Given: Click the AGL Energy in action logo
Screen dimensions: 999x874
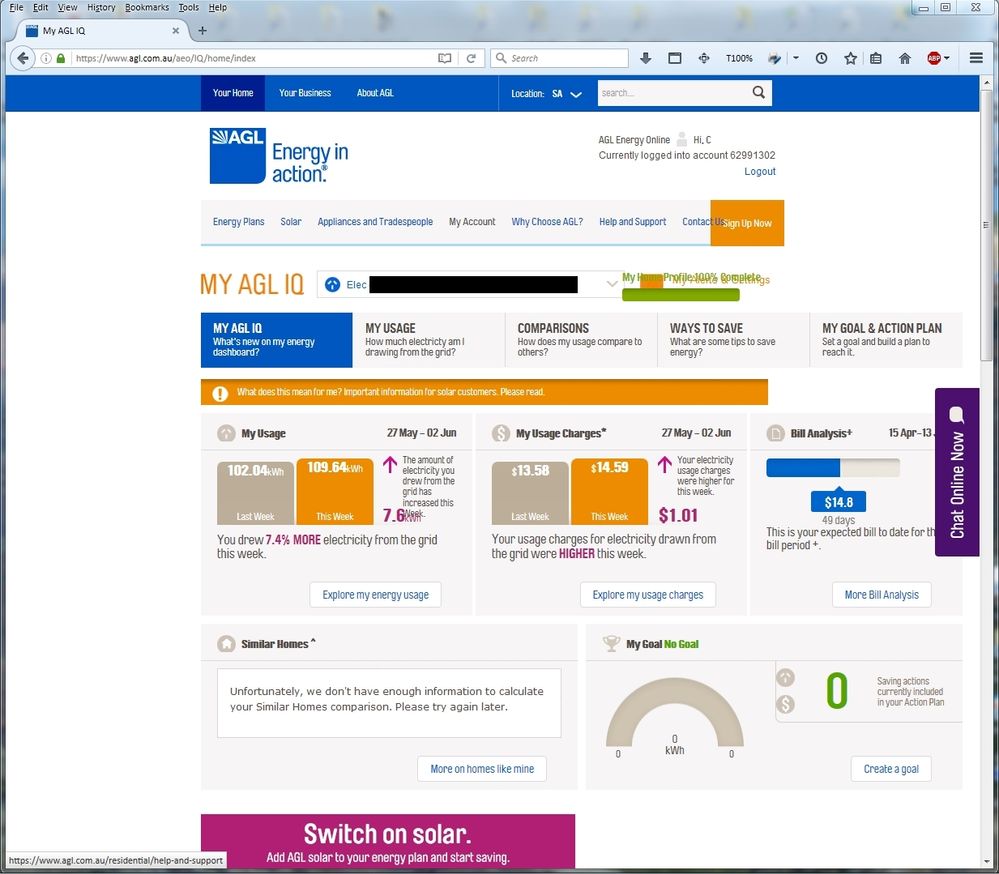Looking at the screenshot, I should (x=279, y=157).
